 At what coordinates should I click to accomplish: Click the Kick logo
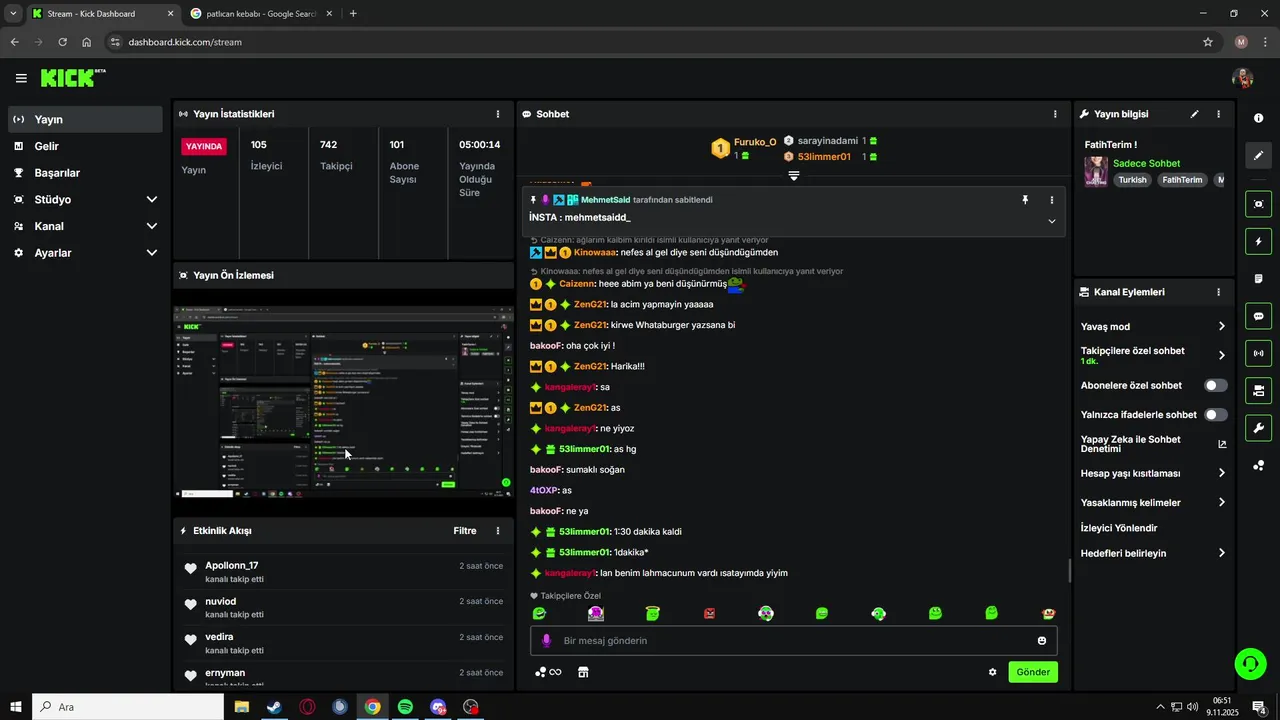point(73,78)
